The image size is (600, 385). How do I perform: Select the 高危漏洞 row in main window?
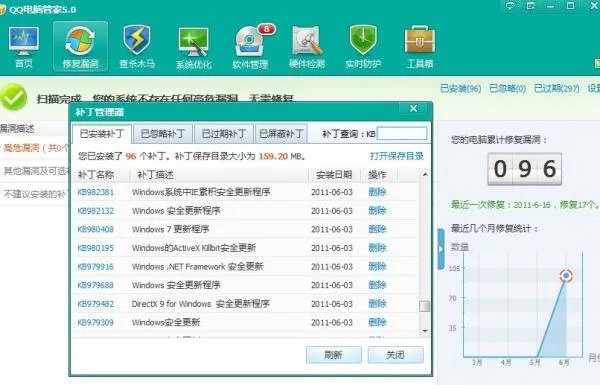pos(35,148)
